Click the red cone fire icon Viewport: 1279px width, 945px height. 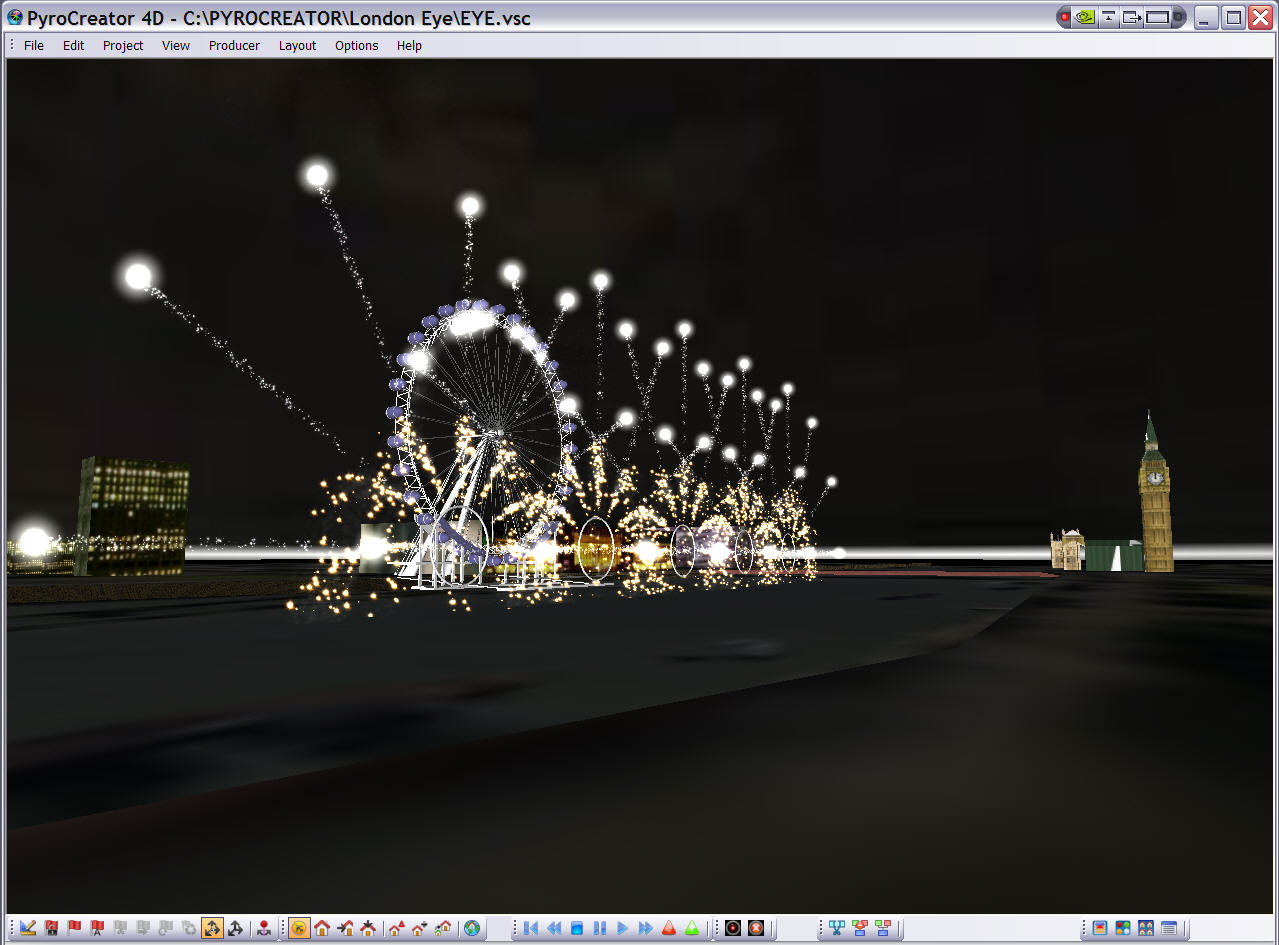pyautogui.click(x=669, y=928)
